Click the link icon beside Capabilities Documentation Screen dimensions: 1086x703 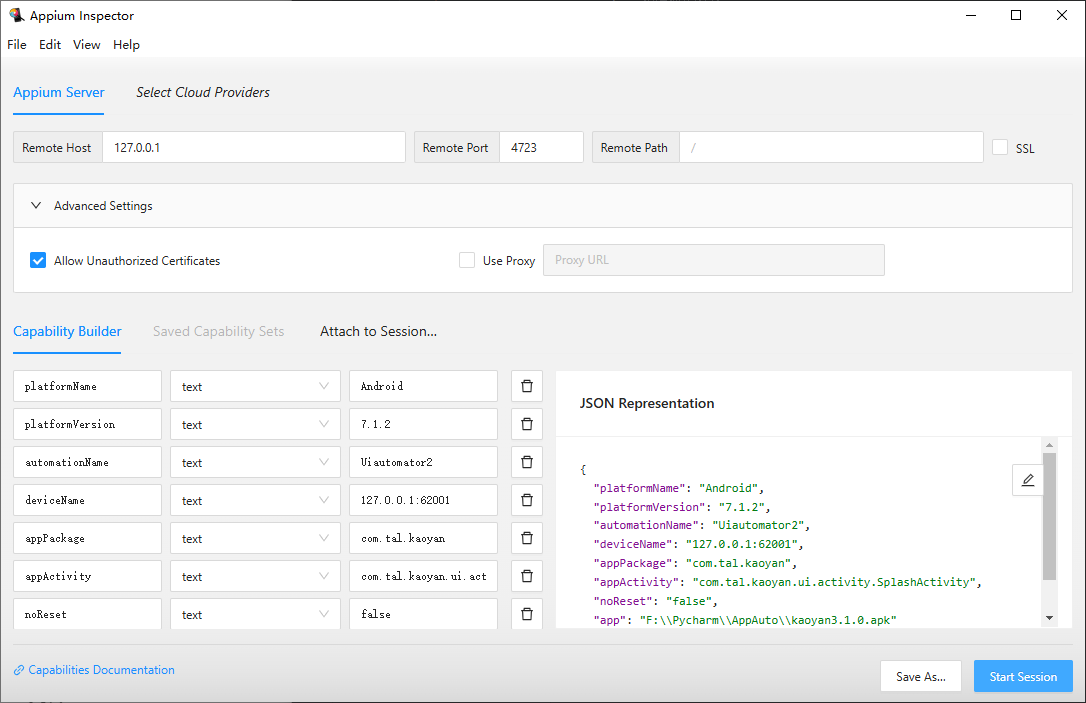click(x=19, y=670)
